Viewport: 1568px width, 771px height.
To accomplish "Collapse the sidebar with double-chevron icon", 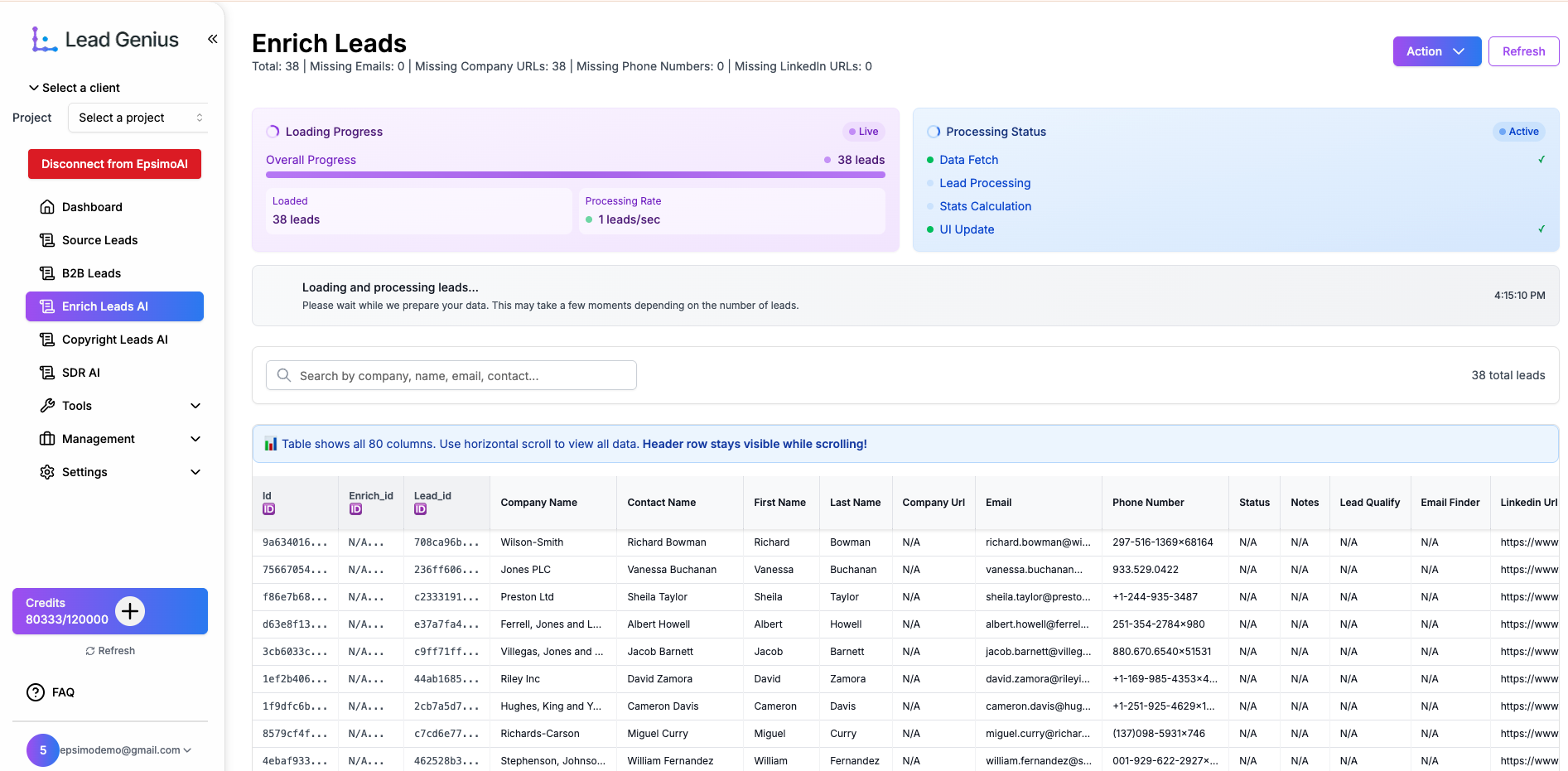I will click(212, 39).
